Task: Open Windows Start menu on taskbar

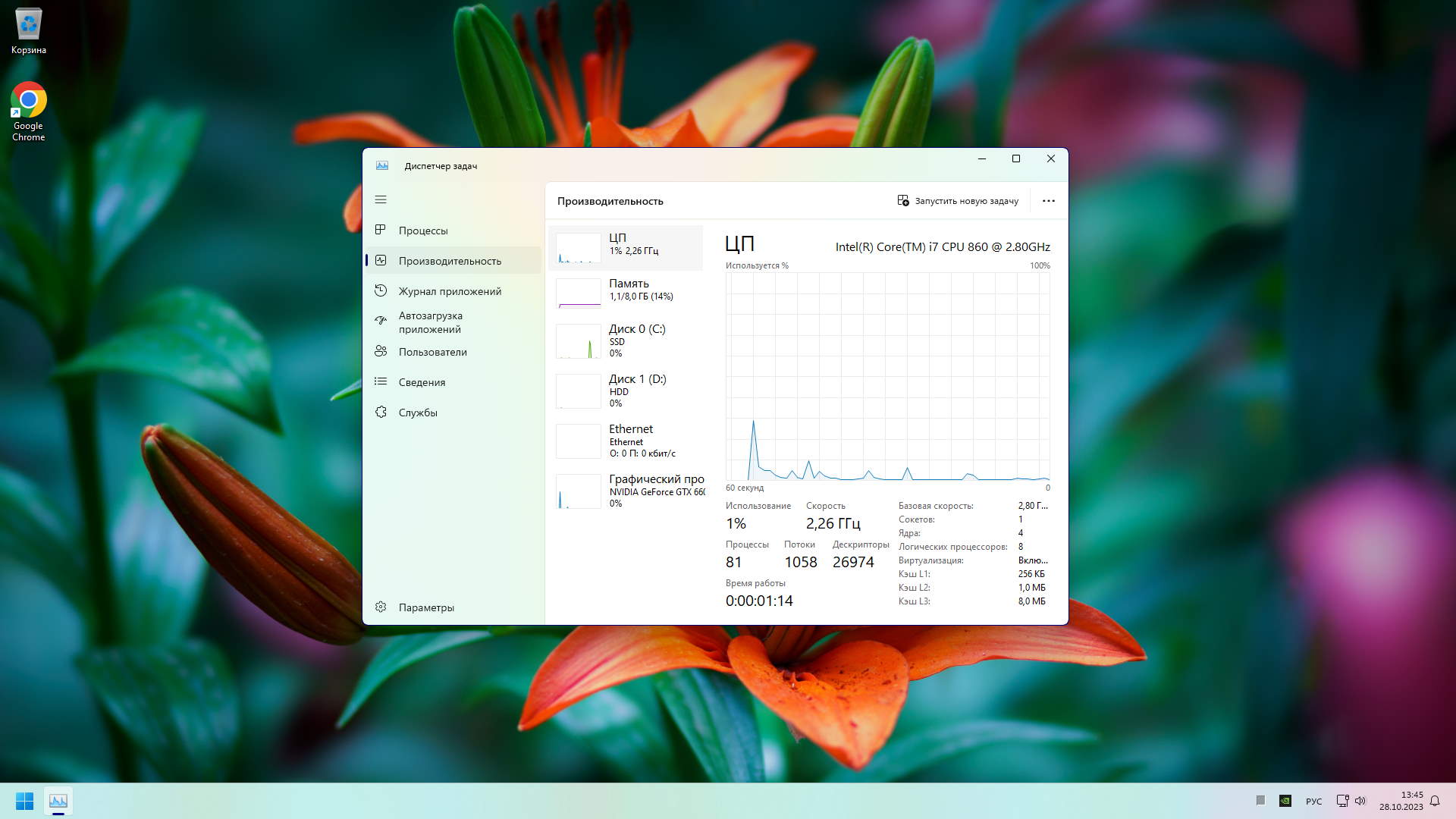Action: click(x=24, y=801)
